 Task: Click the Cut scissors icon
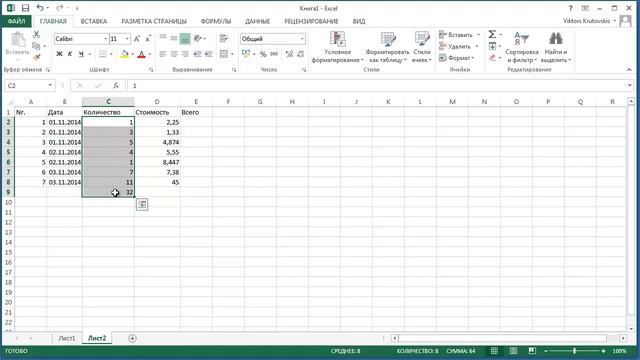coord(37,35)
